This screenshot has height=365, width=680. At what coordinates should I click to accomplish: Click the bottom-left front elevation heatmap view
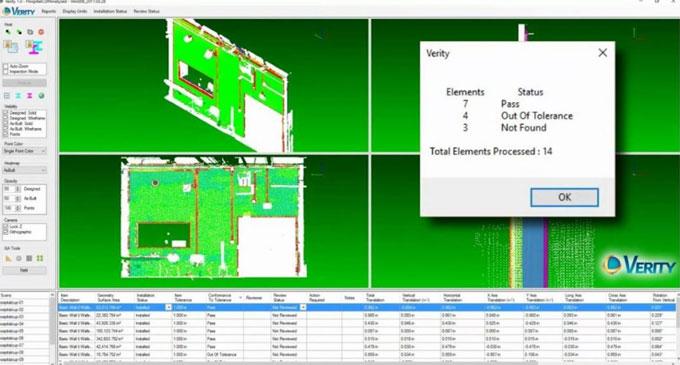click(213, 221)
